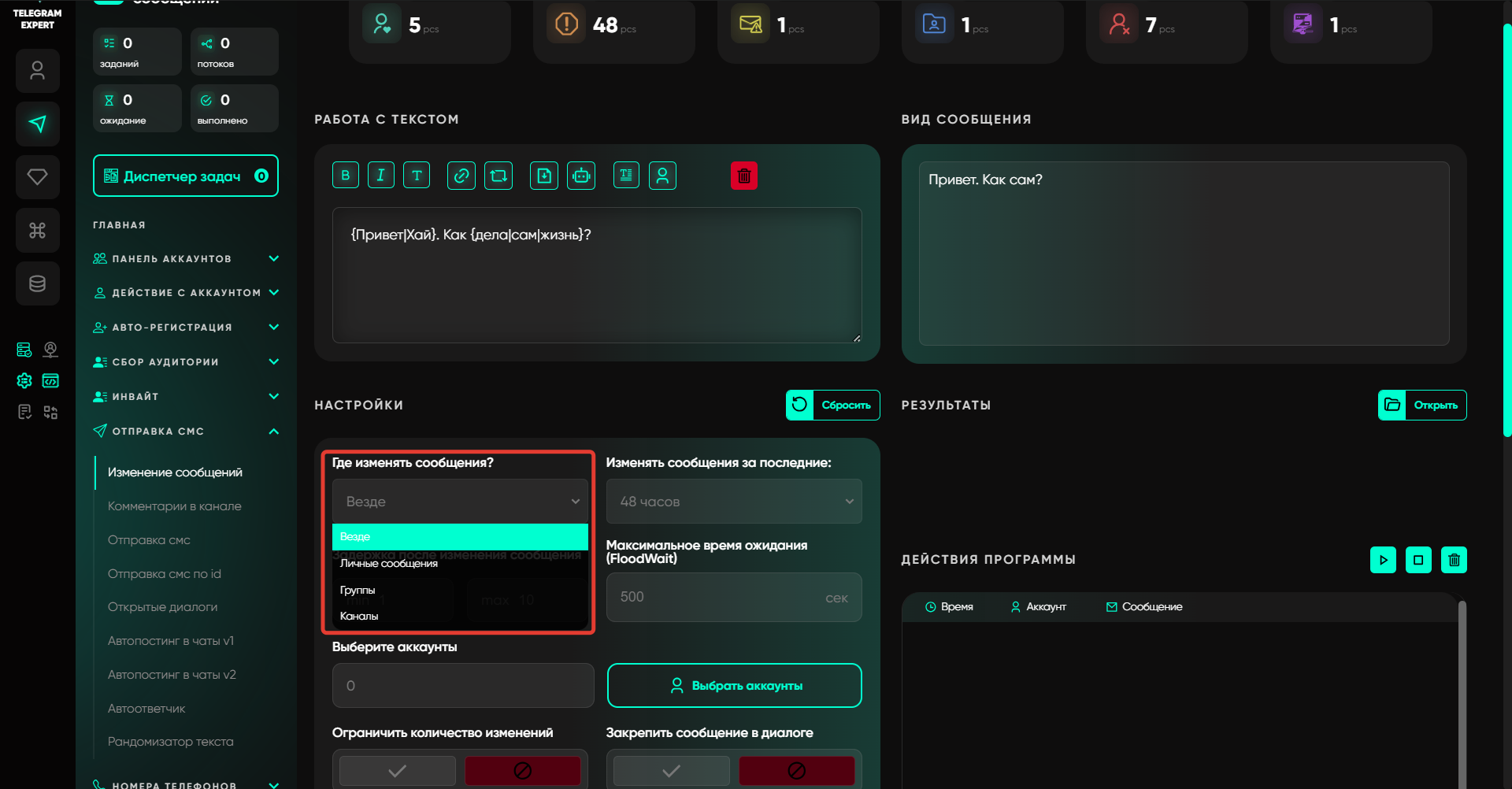Click the Italic formatting icon

[x=380, y=176]
